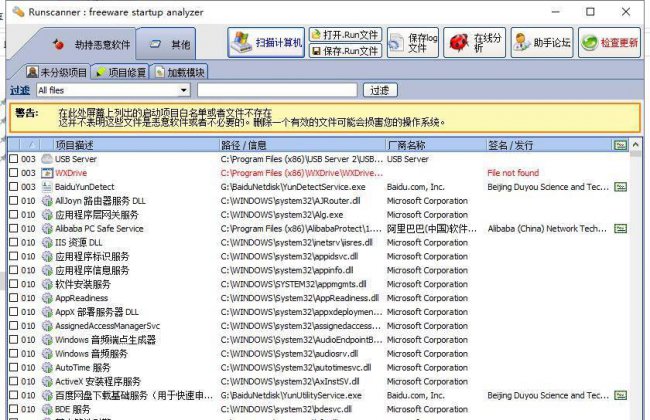Click the WXDrive item icon
This screenshot has height=420, width=650.
(x=47, y=172)
